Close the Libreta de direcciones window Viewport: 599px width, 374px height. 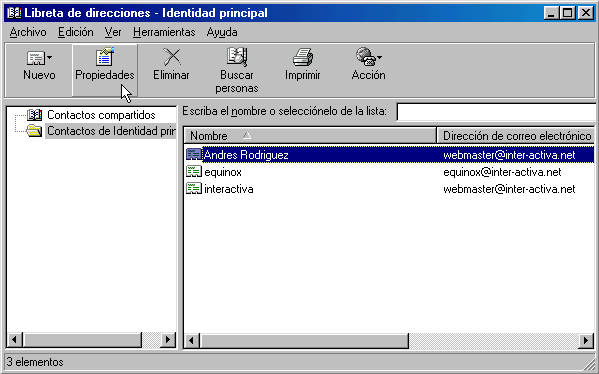tap(585, 13)
